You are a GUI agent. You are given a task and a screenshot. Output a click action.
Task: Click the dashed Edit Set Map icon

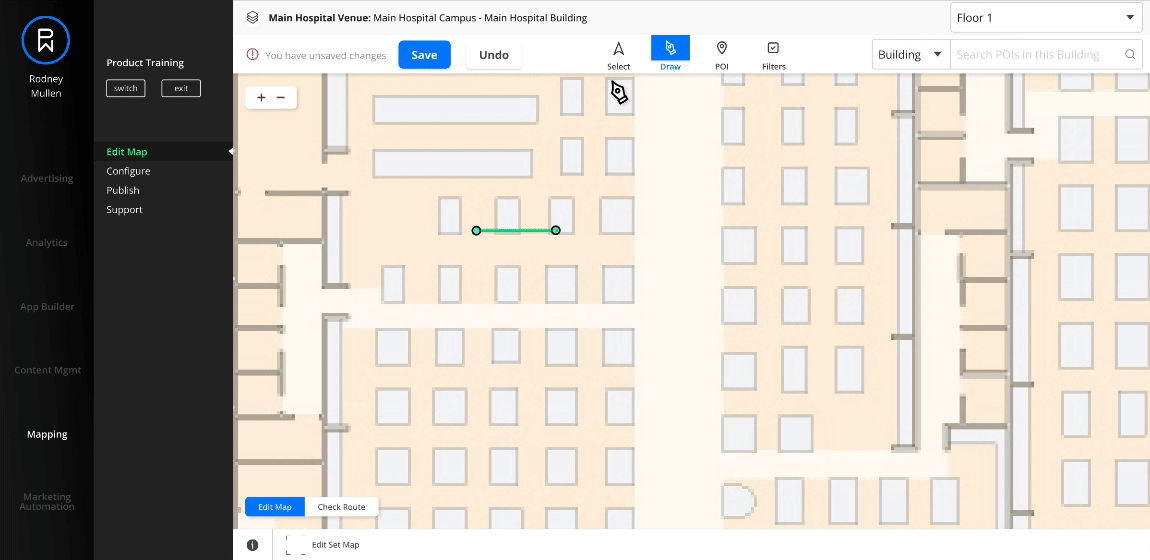pos(296,545)
